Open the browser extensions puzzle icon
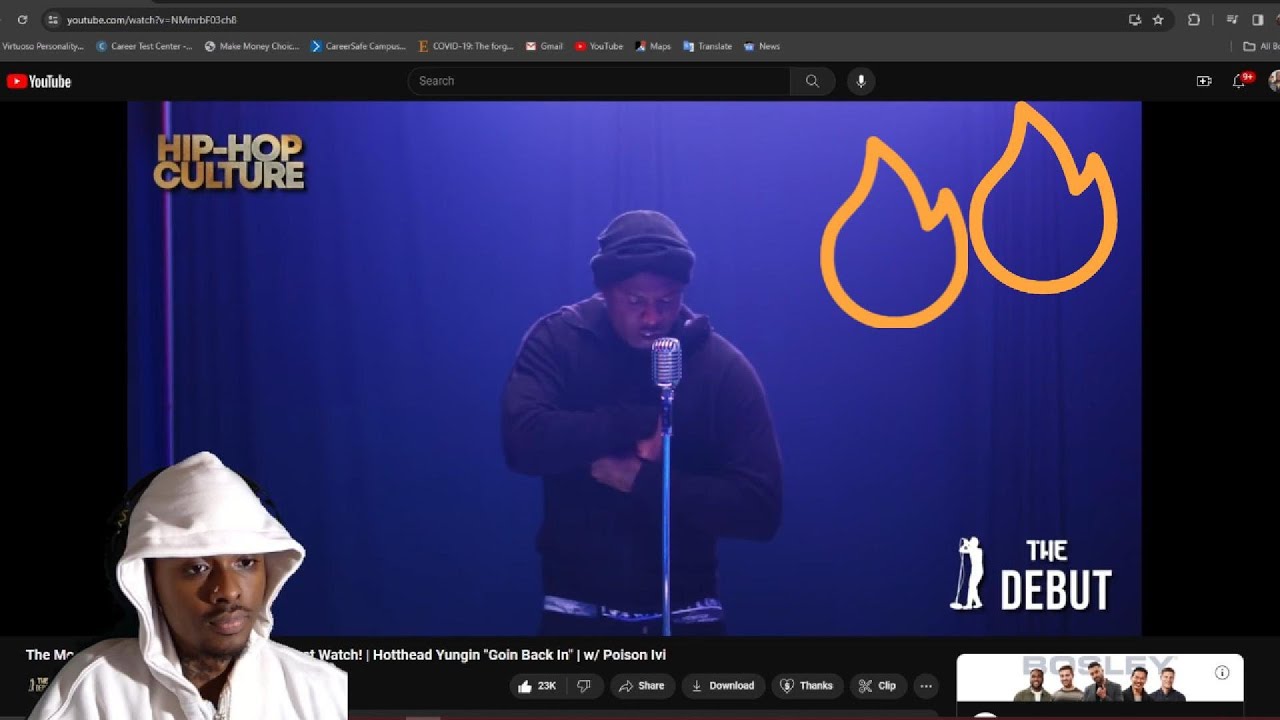 tap(1194, 19)
